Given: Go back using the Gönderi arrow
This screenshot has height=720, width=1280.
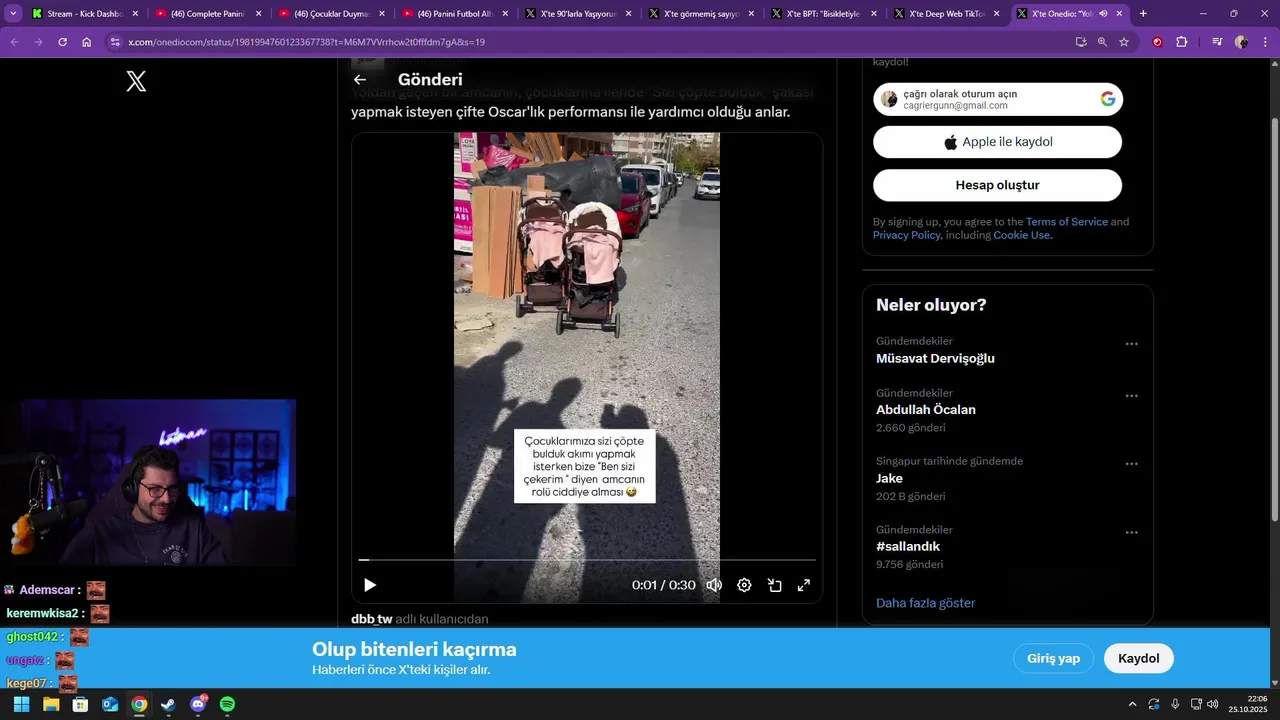Looking at the screenshot, I should 360,80.
